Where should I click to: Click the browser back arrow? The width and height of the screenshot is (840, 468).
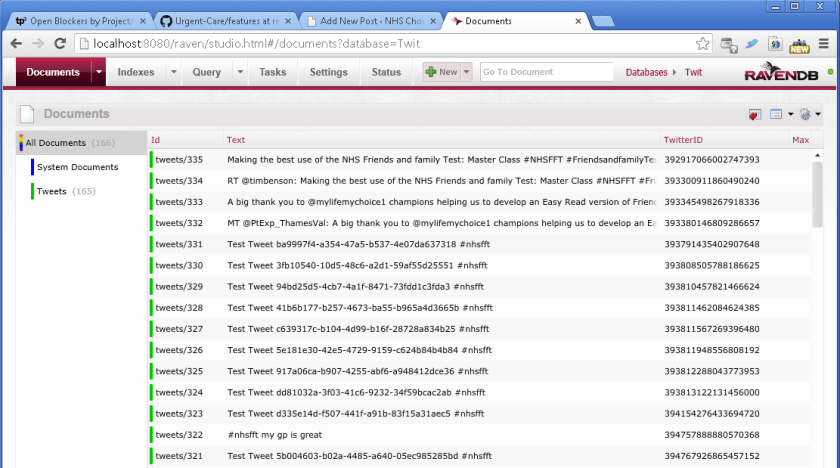click(x=14, y=44)
